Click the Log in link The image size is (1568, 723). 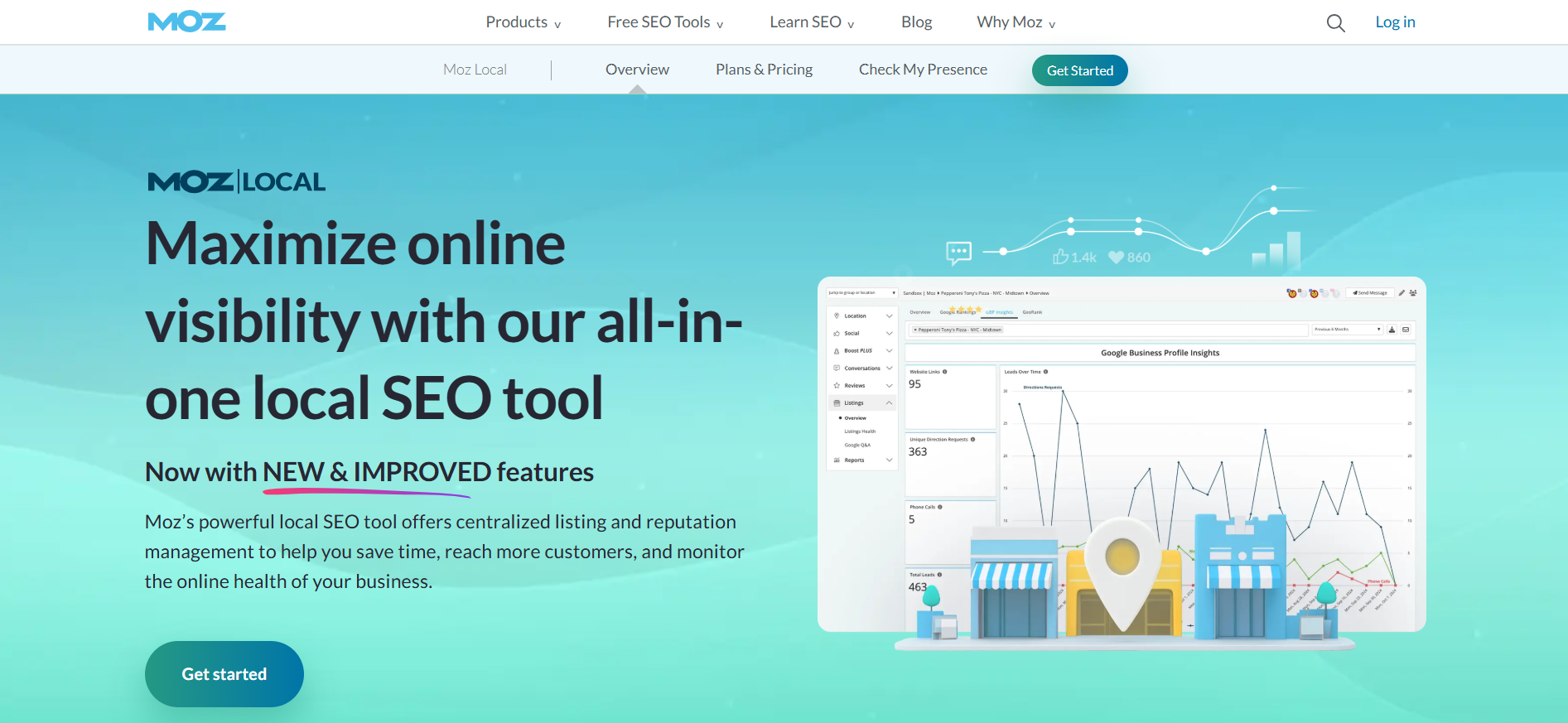1395,22
